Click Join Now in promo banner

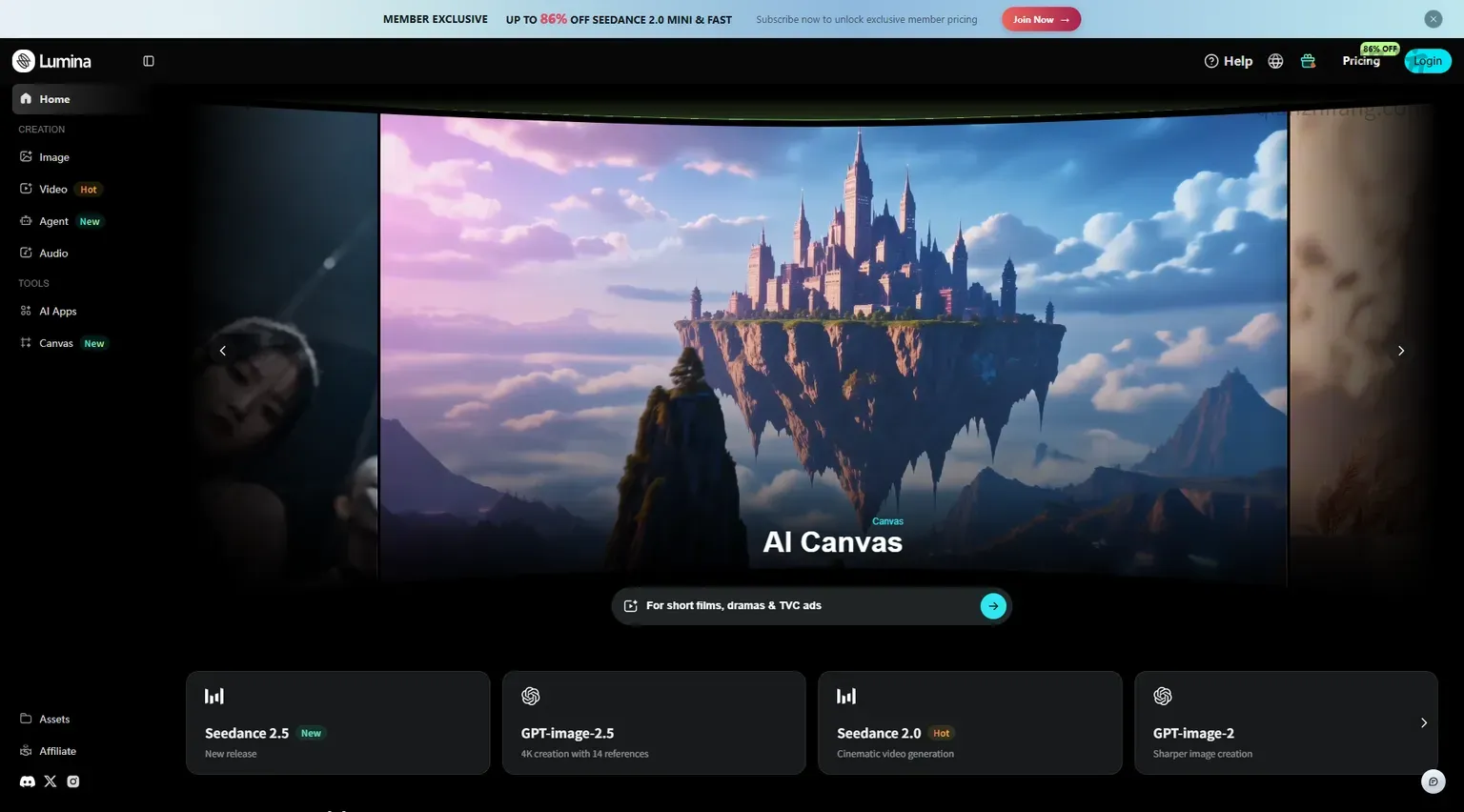pyautogui.click(x=1041, y=19)
